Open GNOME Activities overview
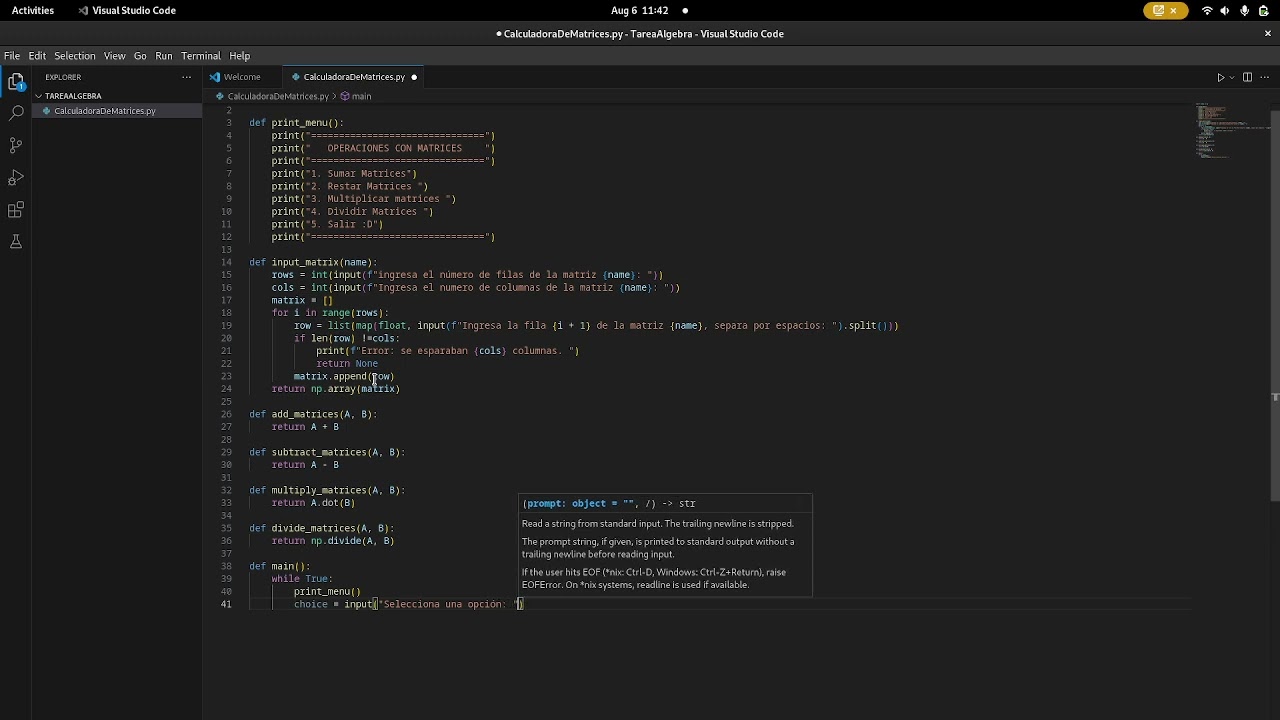 (33, 10)
